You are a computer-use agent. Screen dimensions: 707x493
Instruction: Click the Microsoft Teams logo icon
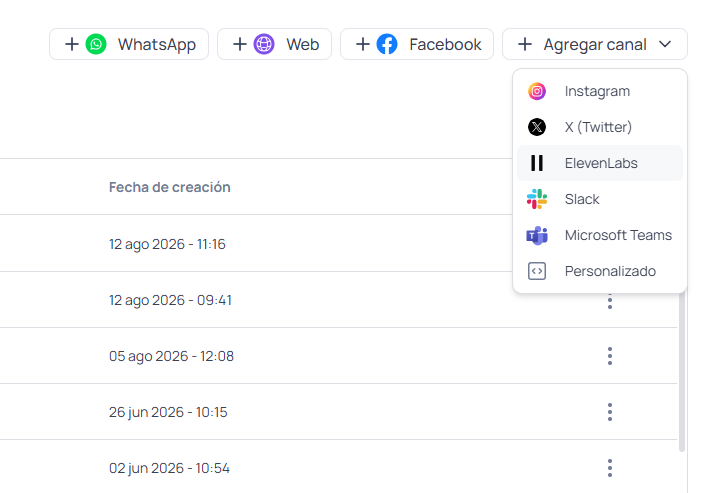point(537,235)
